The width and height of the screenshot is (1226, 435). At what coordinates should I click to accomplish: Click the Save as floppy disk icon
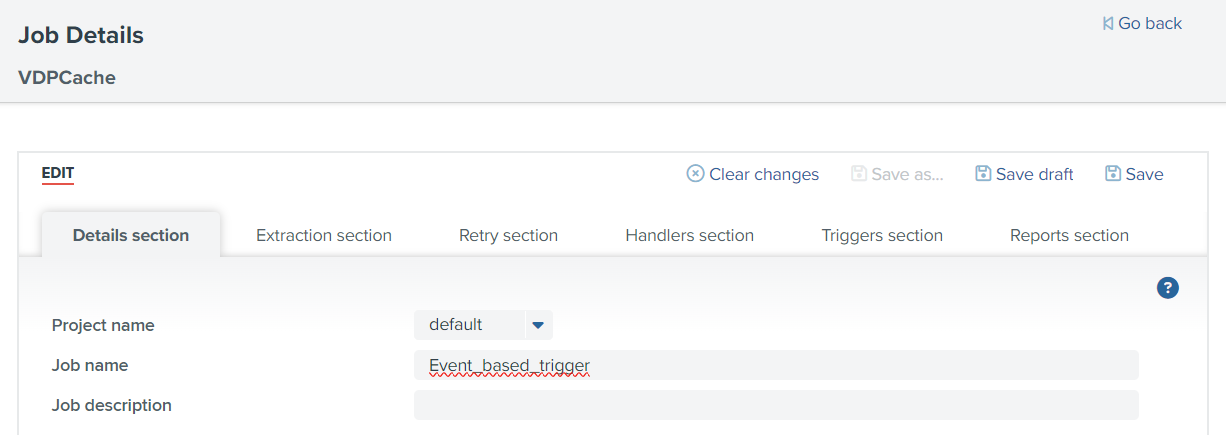[x=858, y=174]
